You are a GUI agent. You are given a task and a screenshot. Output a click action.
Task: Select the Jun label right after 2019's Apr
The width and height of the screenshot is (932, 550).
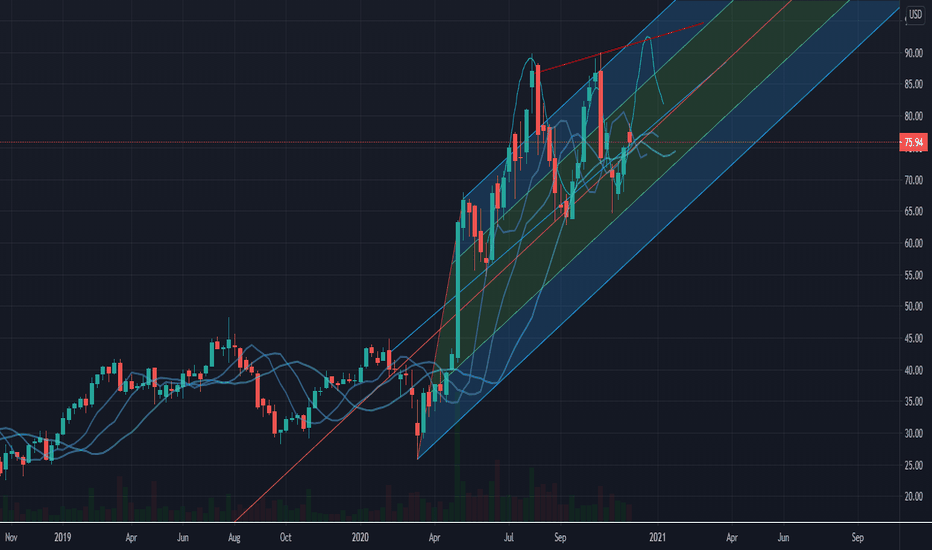click(x=182, y=538)
